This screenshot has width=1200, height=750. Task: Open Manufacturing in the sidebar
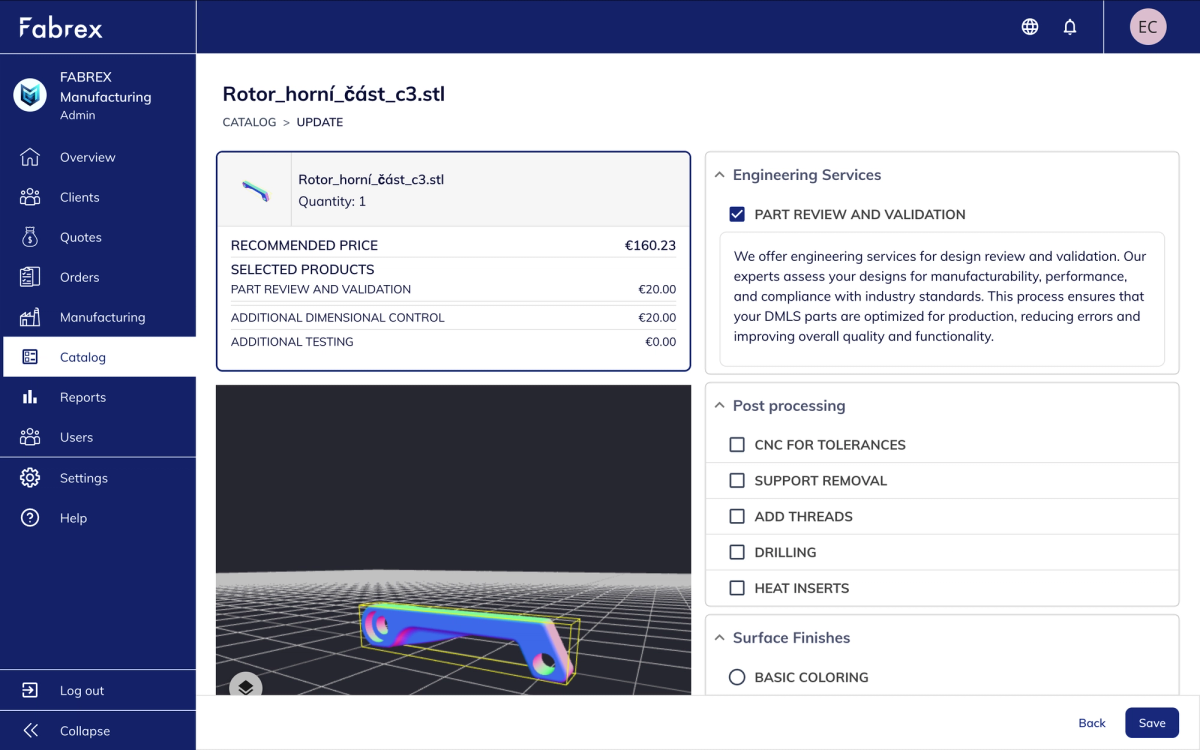click(98, 317)
